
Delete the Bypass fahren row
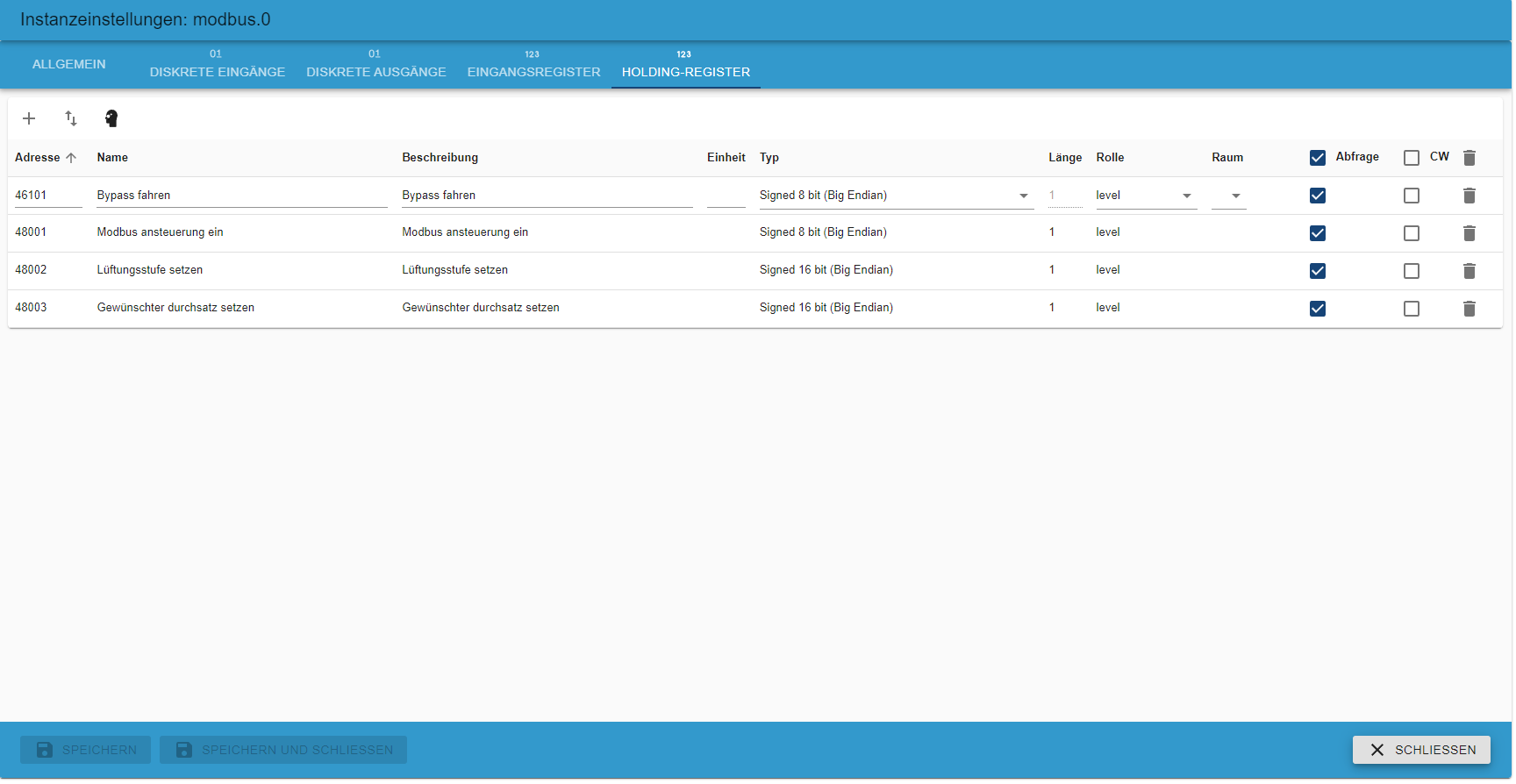coord(1470,196)
